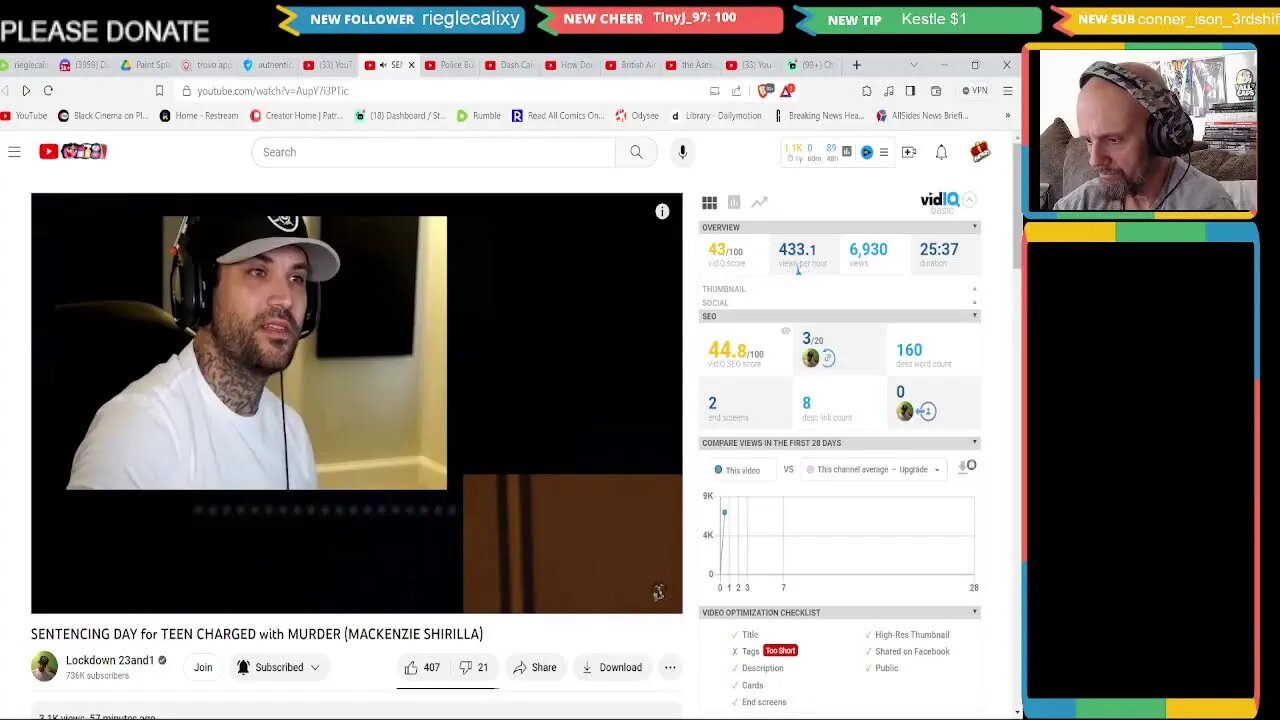Switch to the How Do tab

569,65
